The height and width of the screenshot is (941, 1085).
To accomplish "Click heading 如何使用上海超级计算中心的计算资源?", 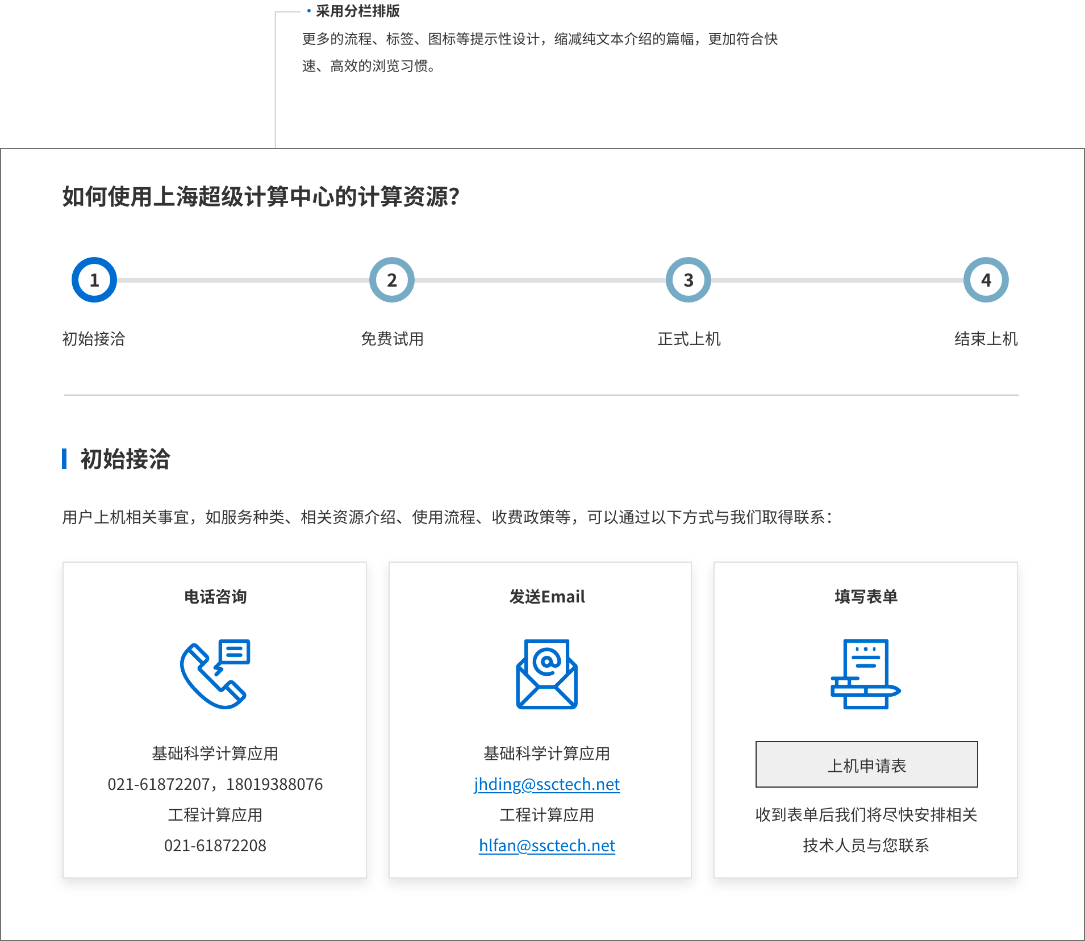I will (261, 197).
